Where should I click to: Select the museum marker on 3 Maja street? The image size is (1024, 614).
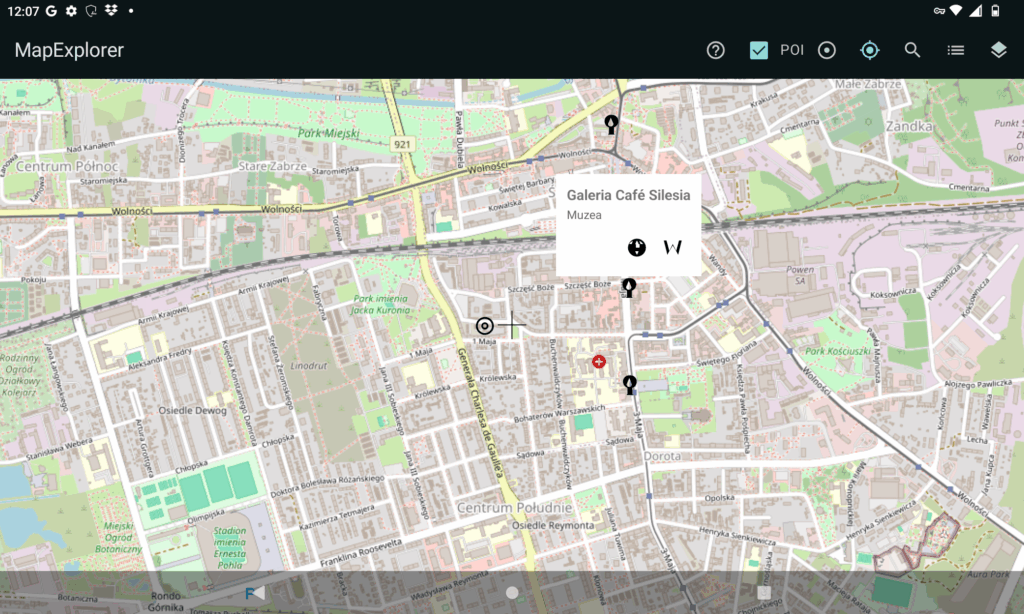629,384
